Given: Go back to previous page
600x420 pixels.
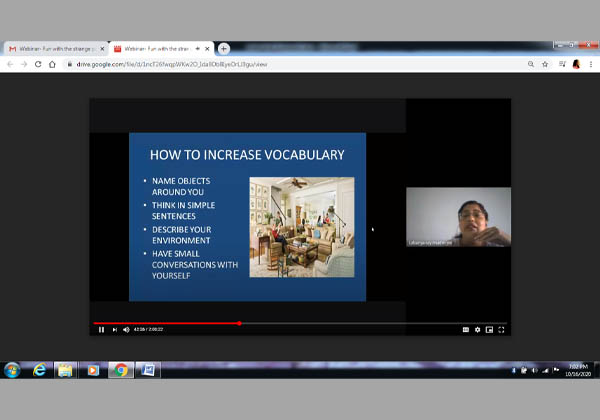Looking at the screenshot, I should click(x=11, y=64).
